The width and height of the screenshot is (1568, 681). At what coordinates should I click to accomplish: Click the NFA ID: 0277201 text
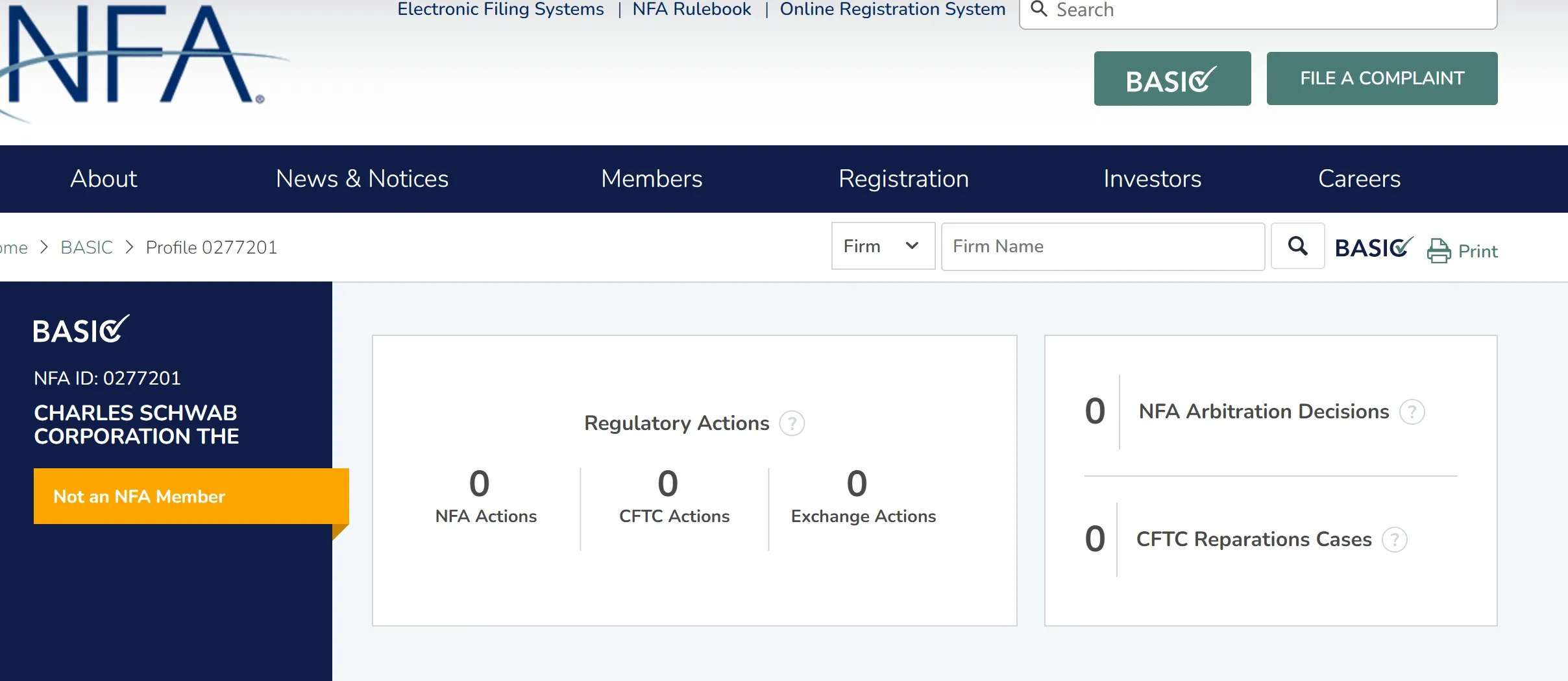(107, 378)
